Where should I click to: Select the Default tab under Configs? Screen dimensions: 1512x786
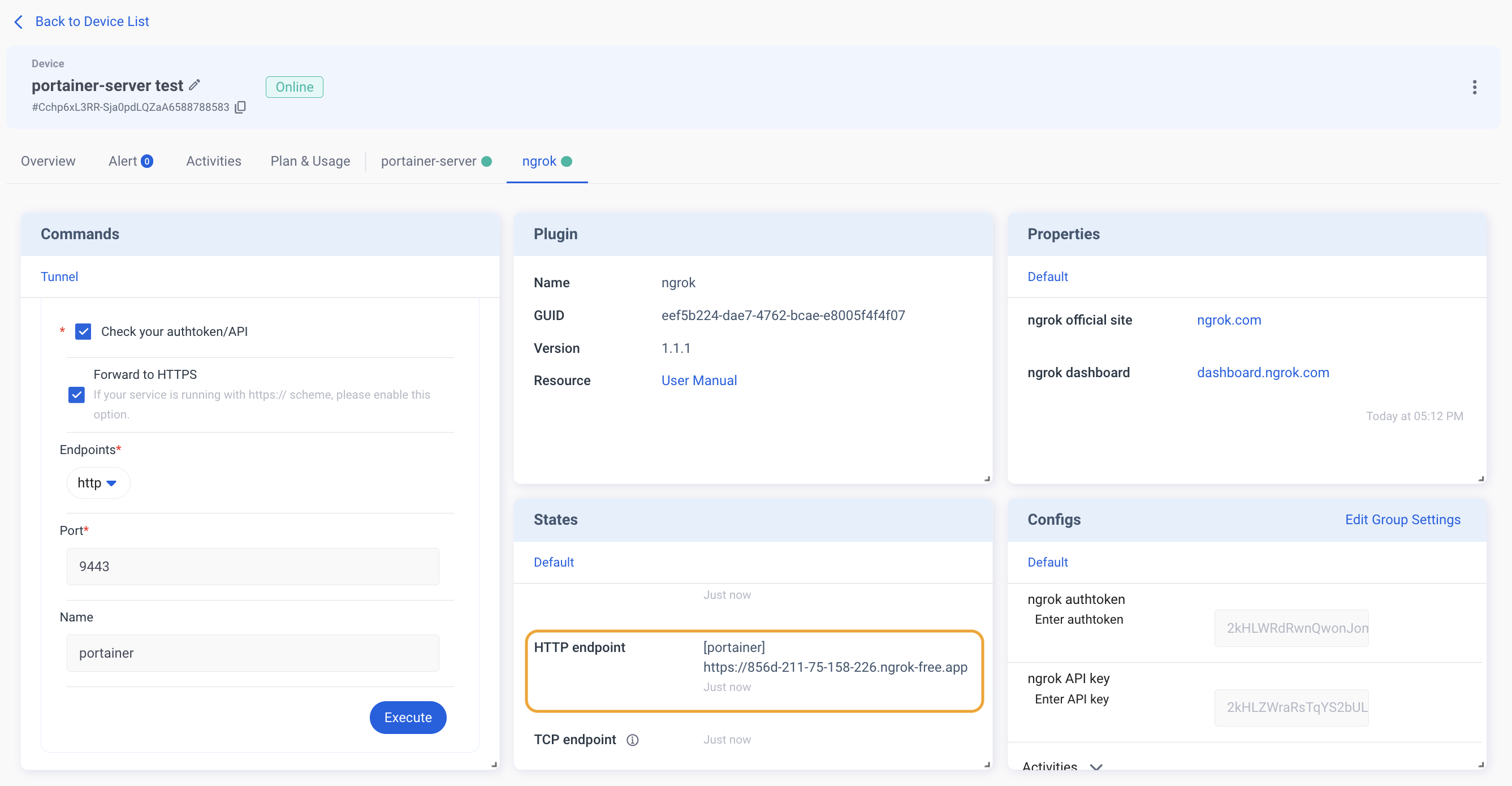click(1047, 562)
